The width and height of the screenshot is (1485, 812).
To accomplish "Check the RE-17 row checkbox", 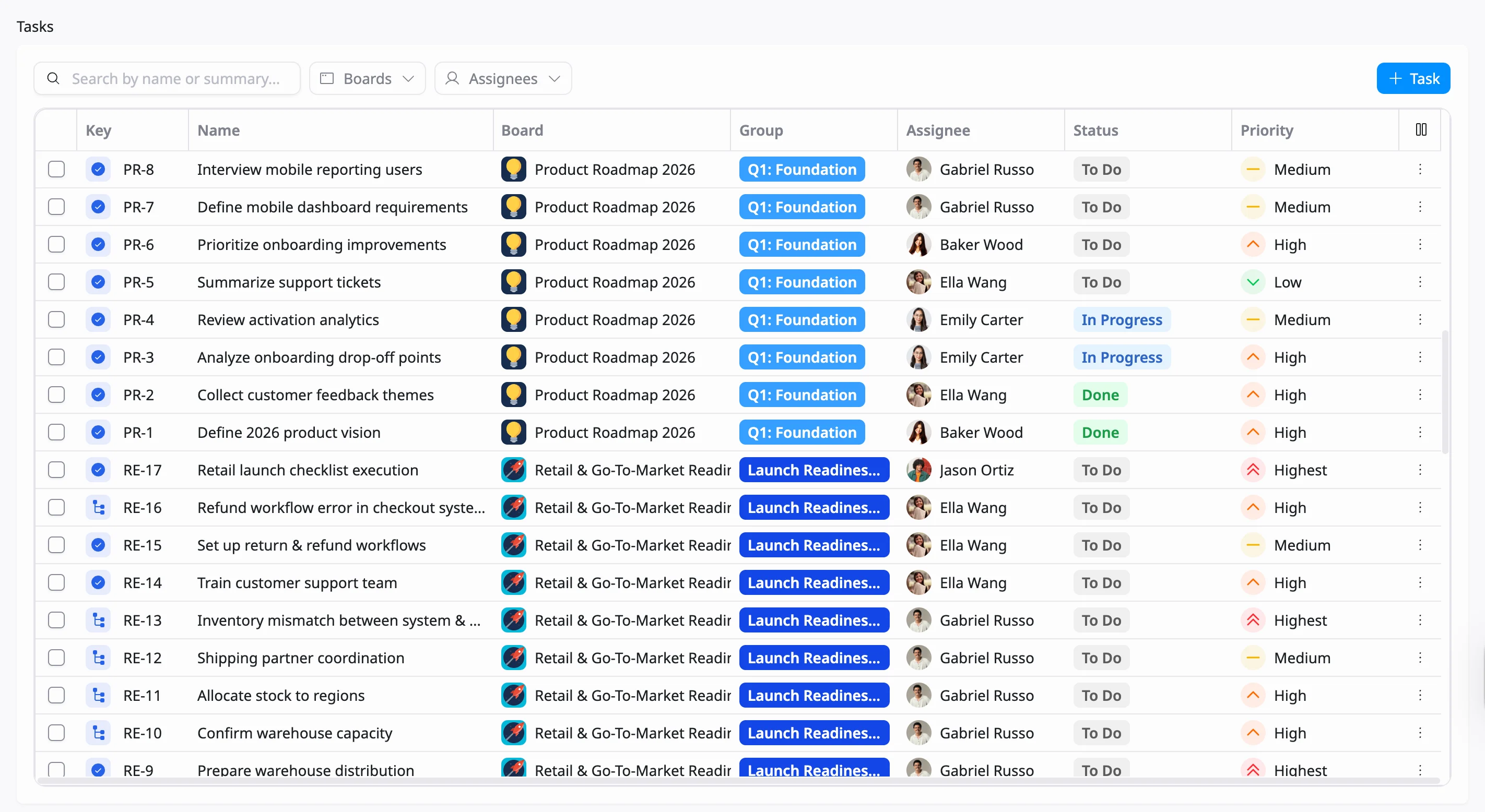I will point(56,470).
